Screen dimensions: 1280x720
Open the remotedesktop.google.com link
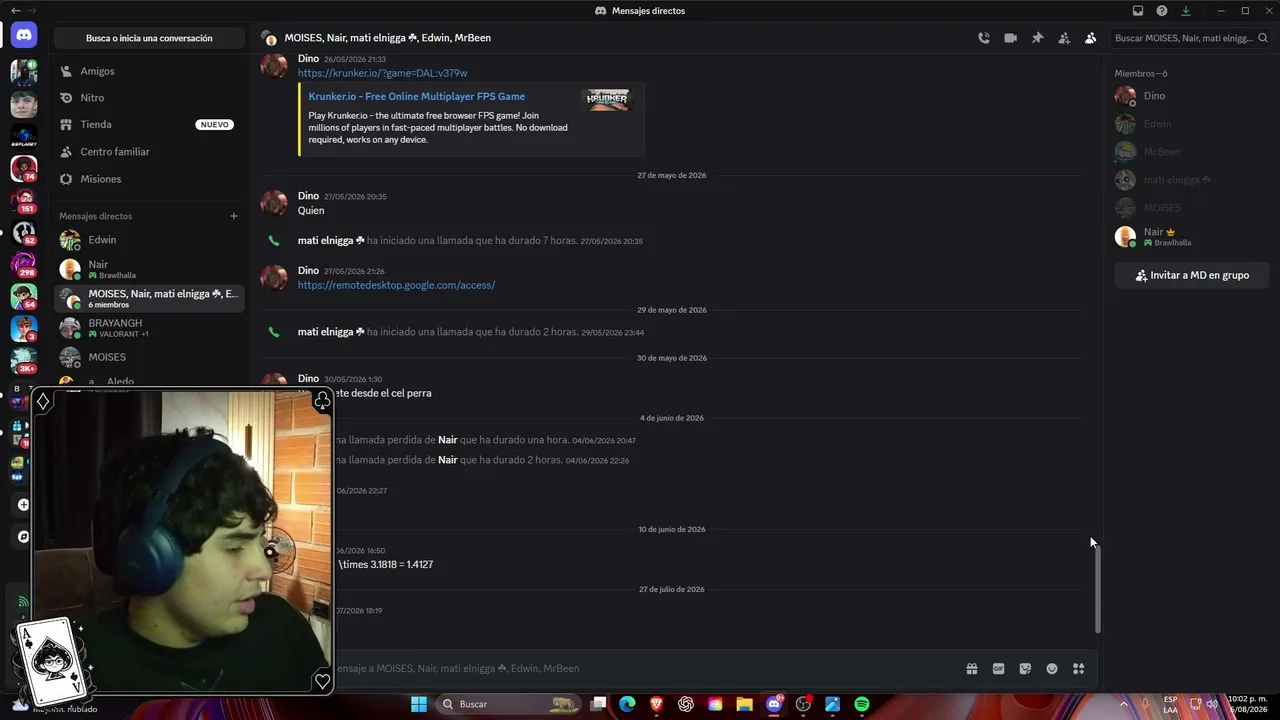(396, 285)
